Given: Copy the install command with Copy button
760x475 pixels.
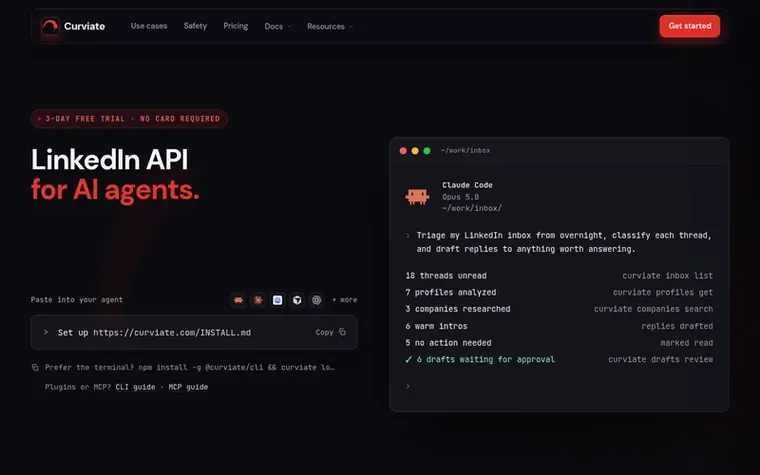Looking at the screenshot, I should tap(330, 332).
